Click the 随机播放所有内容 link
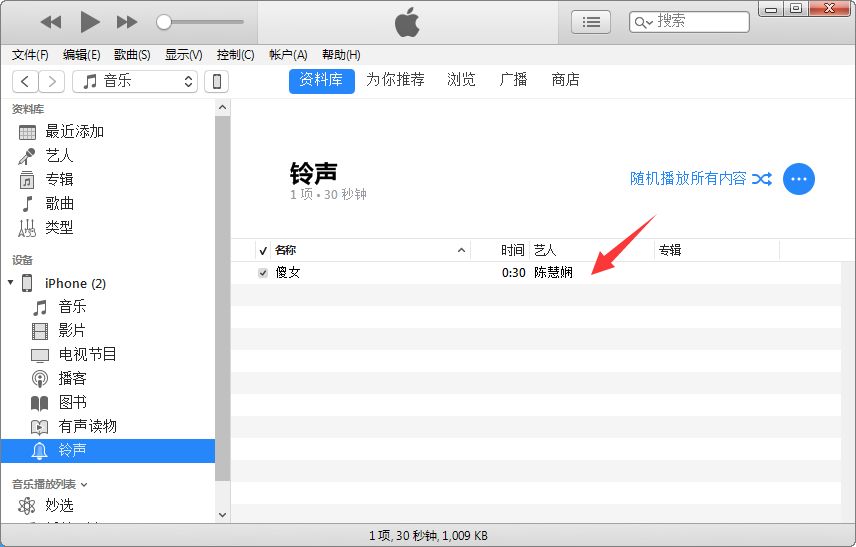The width and height of the screenshot is (856, 547). click(688, 178)
